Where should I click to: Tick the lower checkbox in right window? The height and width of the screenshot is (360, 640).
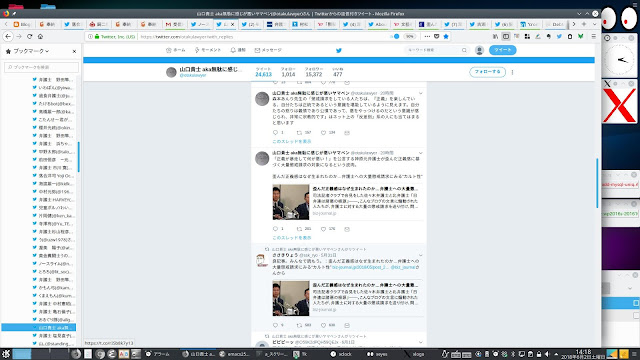(636, 316)
